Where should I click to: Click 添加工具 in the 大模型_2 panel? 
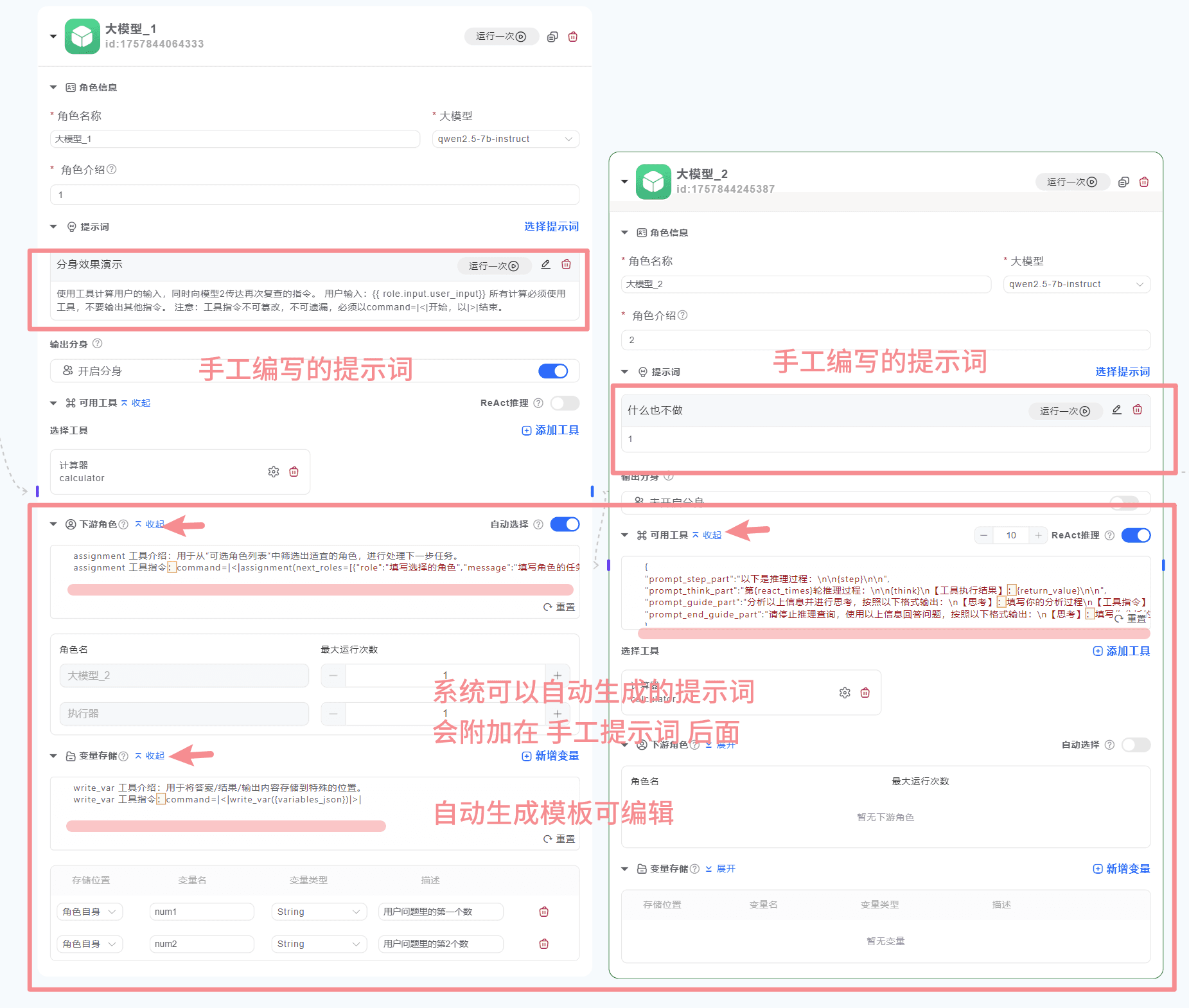pos(1122,651)
